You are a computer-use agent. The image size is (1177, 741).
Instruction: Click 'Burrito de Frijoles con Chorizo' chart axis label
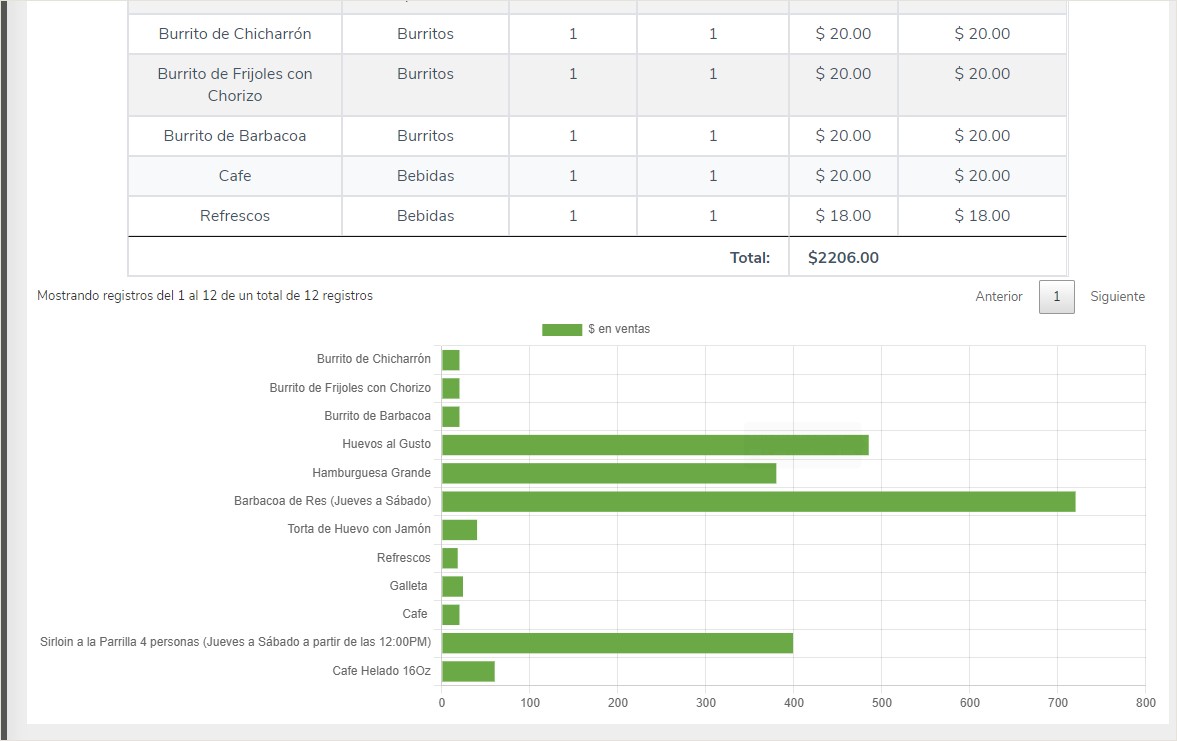[x=350, y=387]
